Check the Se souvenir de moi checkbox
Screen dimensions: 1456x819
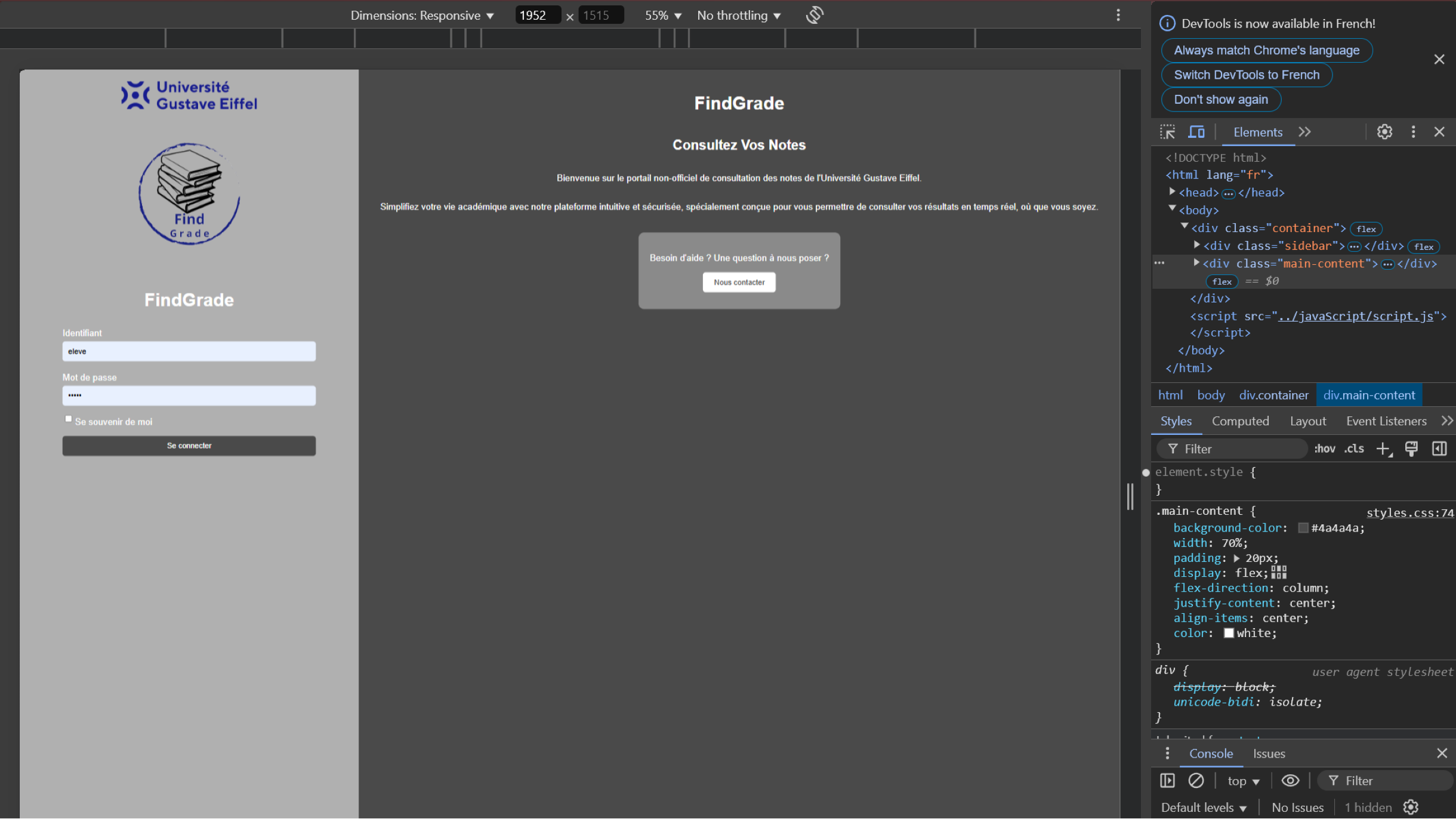coord(69,419)
